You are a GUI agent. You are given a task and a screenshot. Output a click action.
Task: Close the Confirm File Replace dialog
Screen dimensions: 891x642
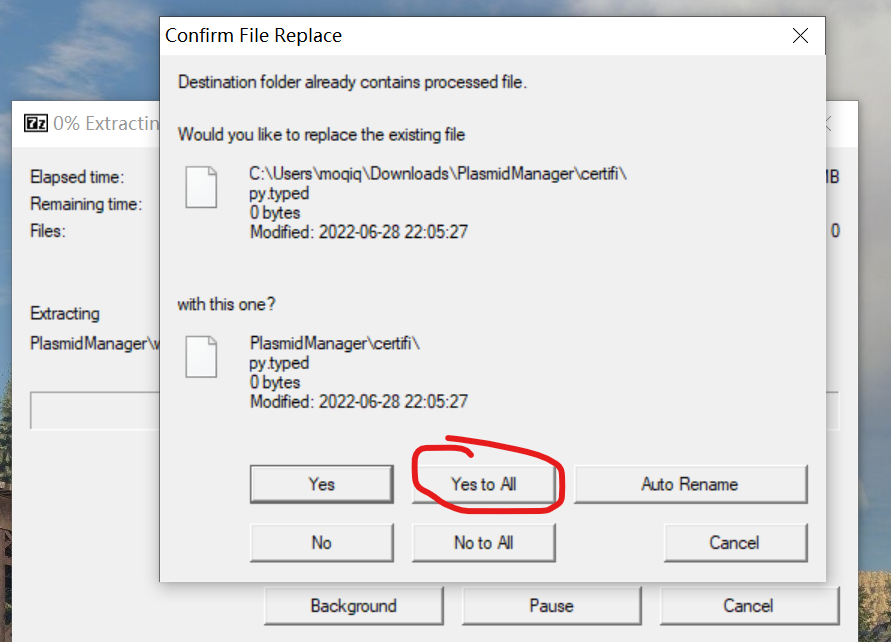pos(800,36)
